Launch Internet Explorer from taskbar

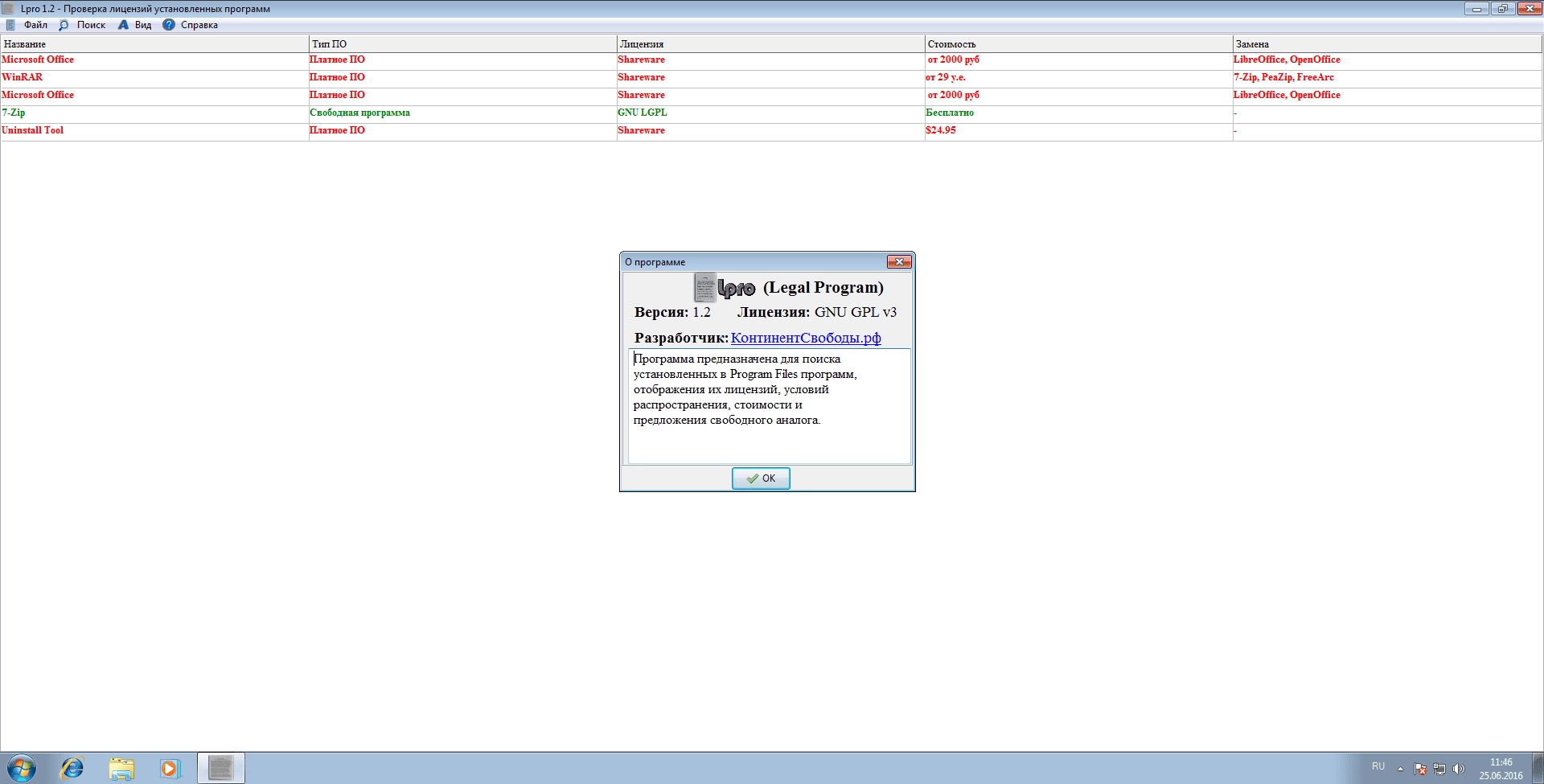[72, 768]
